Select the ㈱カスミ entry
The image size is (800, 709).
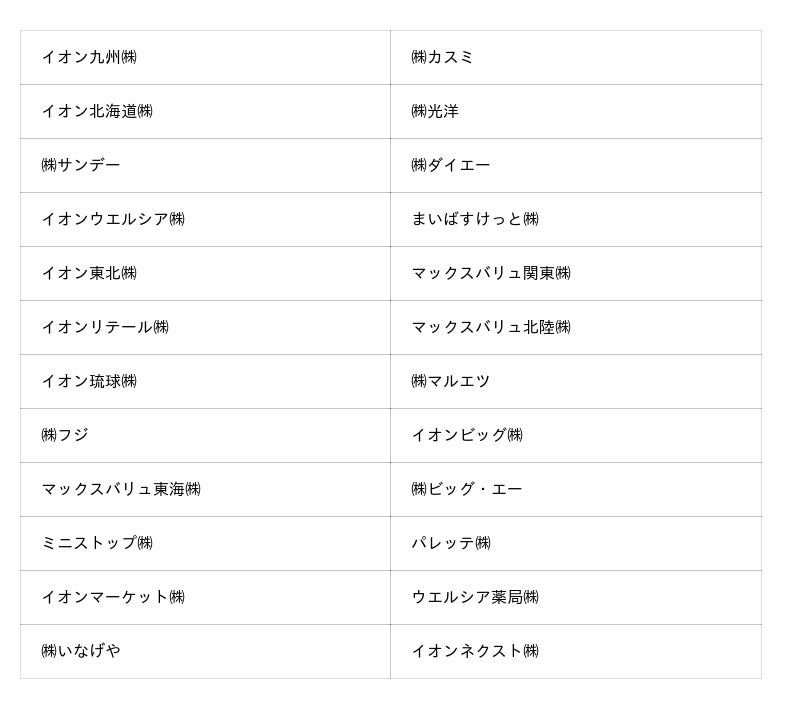point(443,57)
